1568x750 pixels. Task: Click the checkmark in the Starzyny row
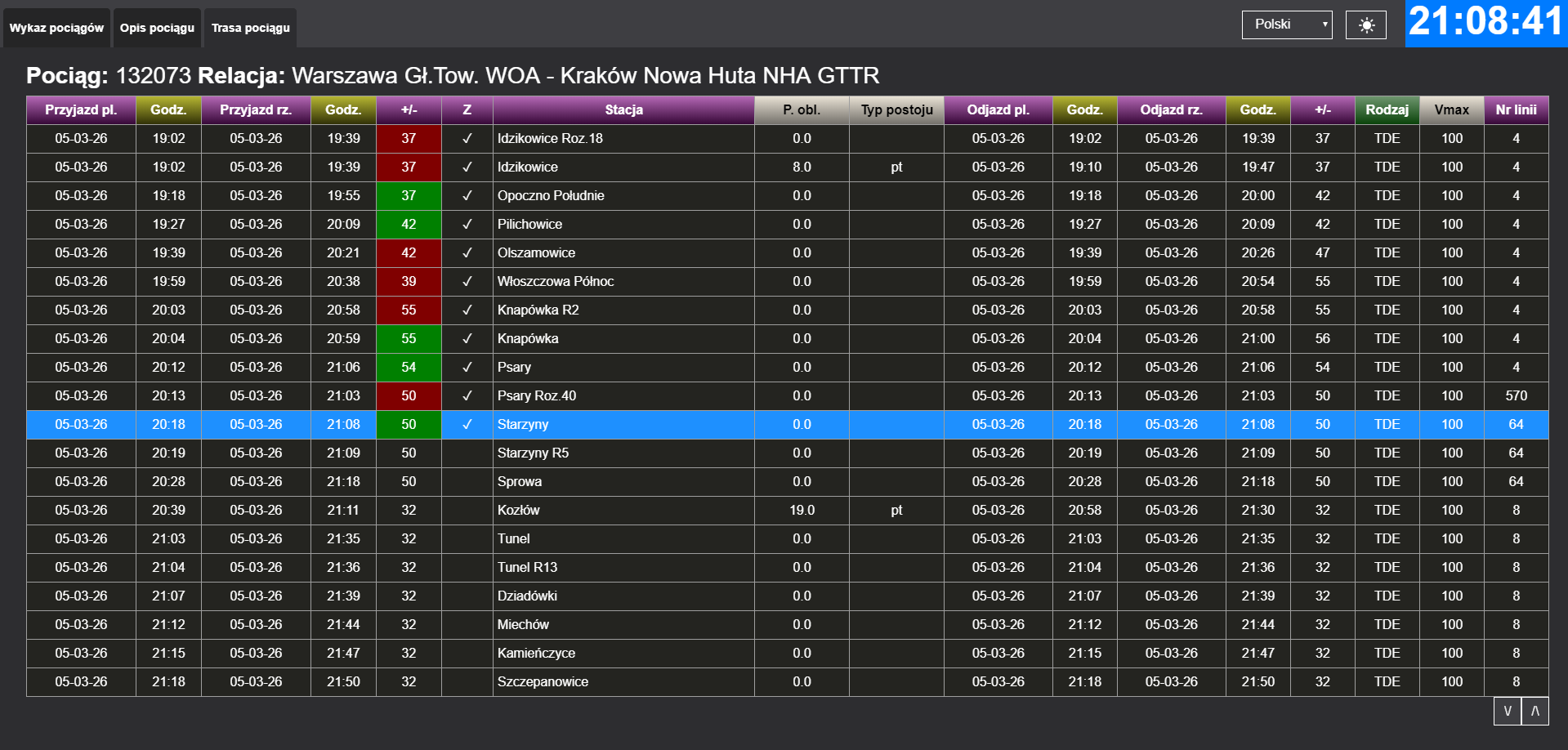[x=467, y=425]
